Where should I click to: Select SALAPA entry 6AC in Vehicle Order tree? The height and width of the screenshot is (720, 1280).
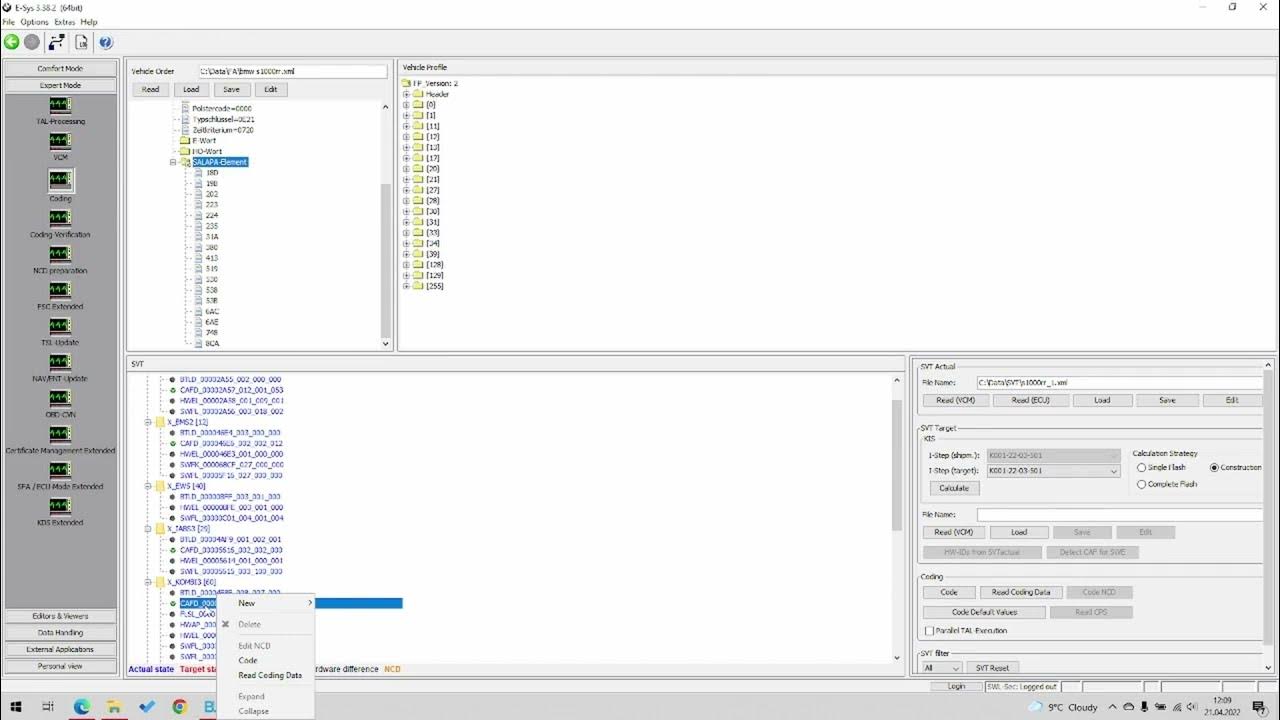coord(212,311)
